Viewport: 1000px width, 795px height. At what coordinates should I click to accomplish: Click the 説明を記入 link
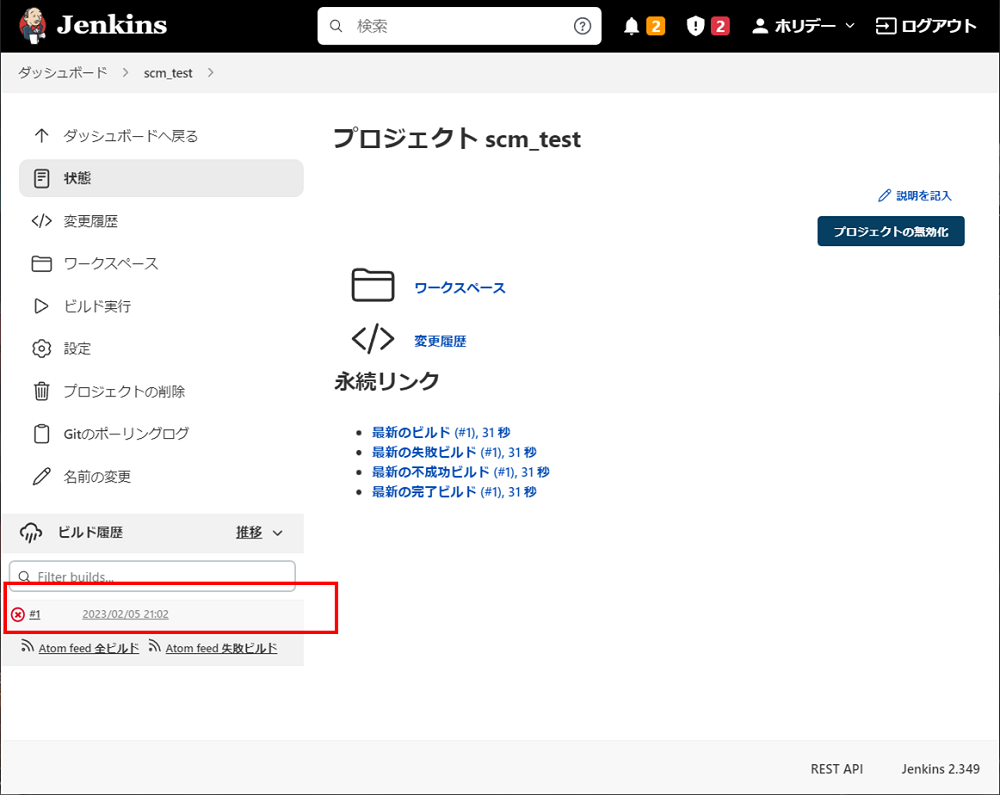click(x=923, y=196)
